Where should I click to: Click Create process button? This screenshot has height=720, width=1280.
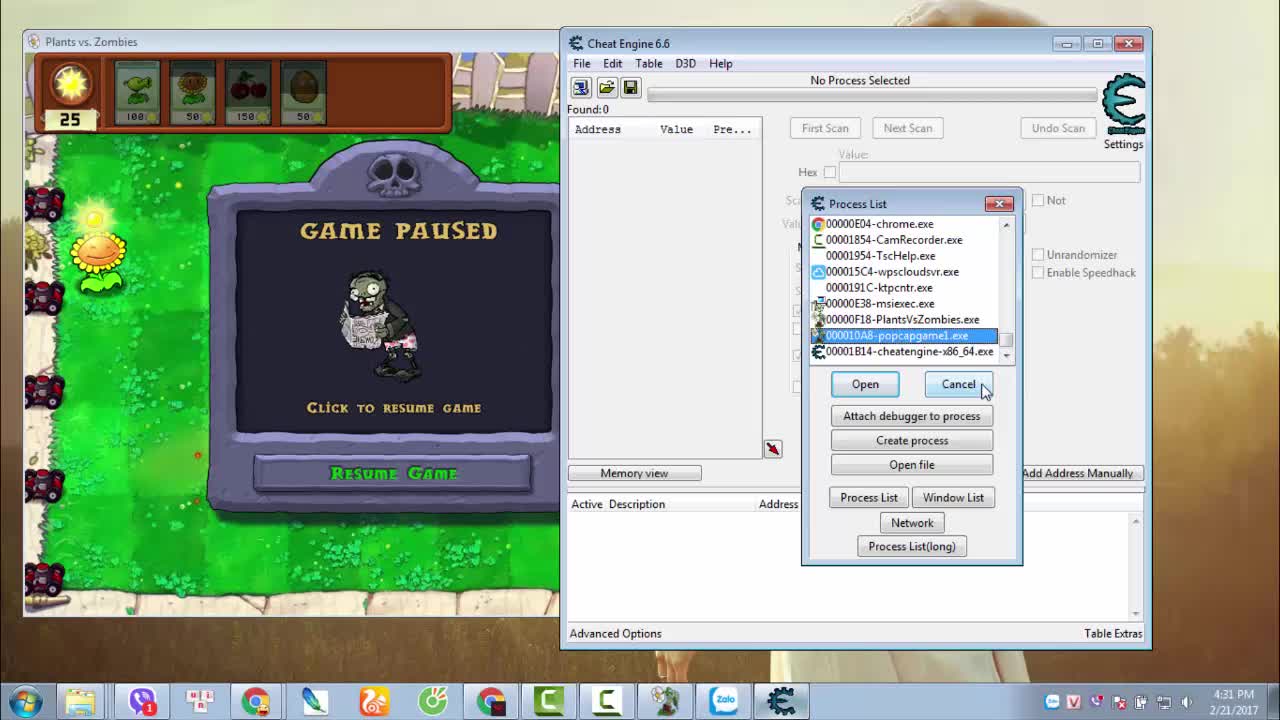912,440
